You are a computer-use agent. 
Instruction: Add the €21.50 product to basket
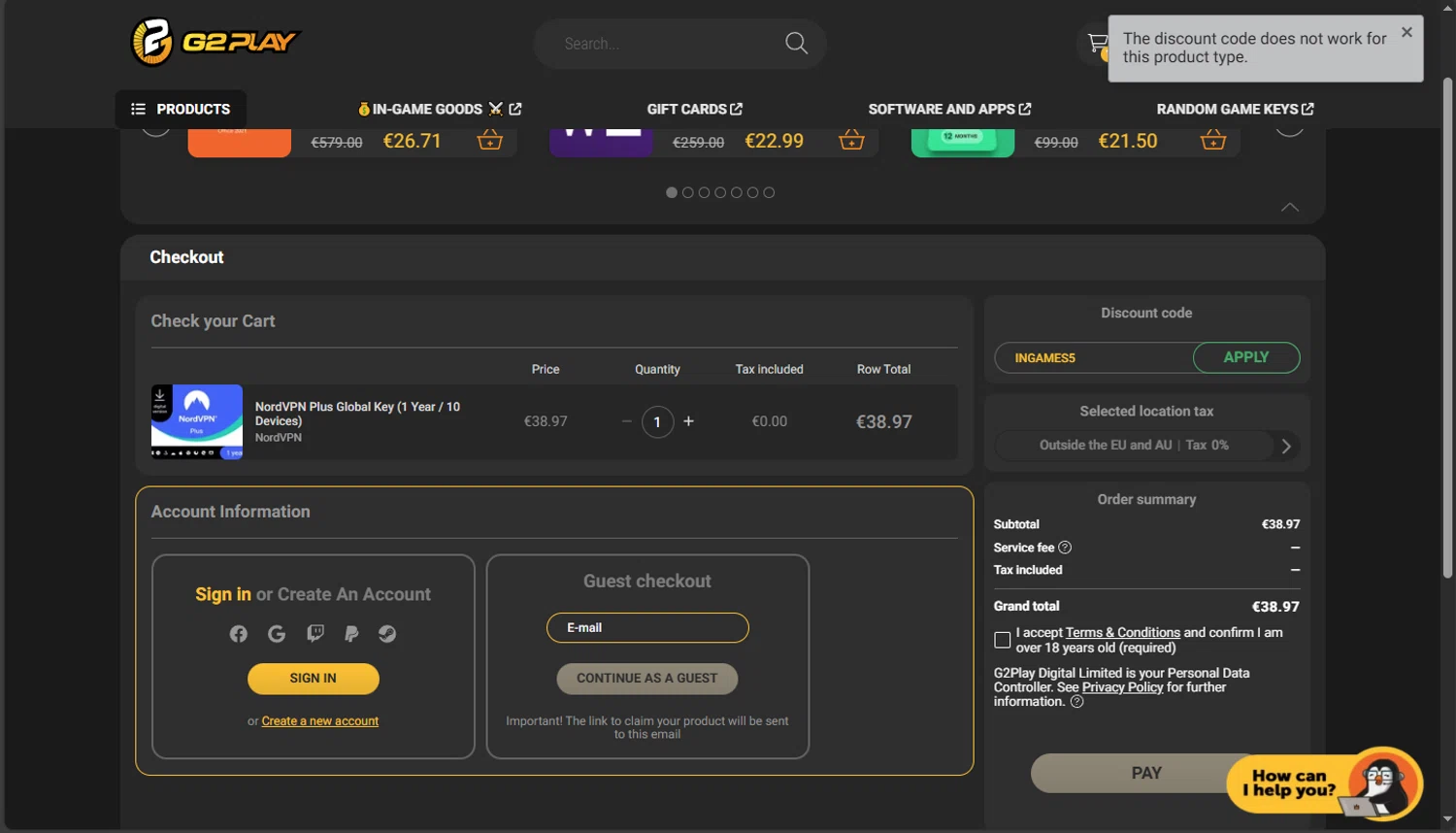(x=1213, y=140)
